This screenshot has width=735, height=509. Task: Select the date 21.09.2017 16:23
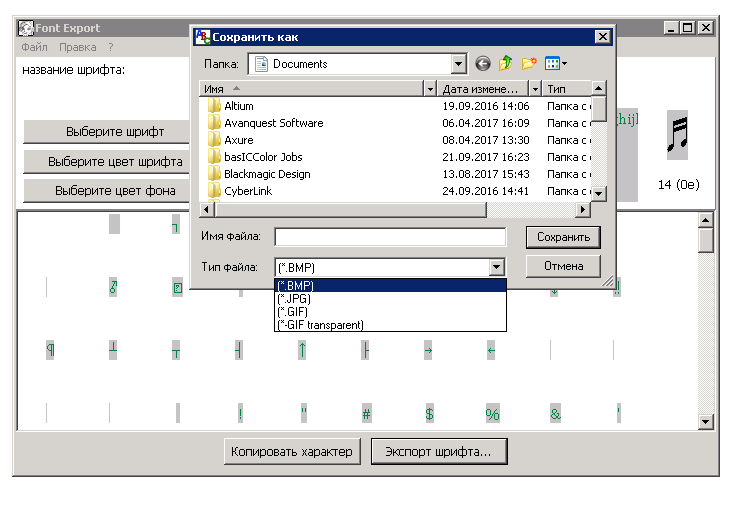tap(486, 157)
